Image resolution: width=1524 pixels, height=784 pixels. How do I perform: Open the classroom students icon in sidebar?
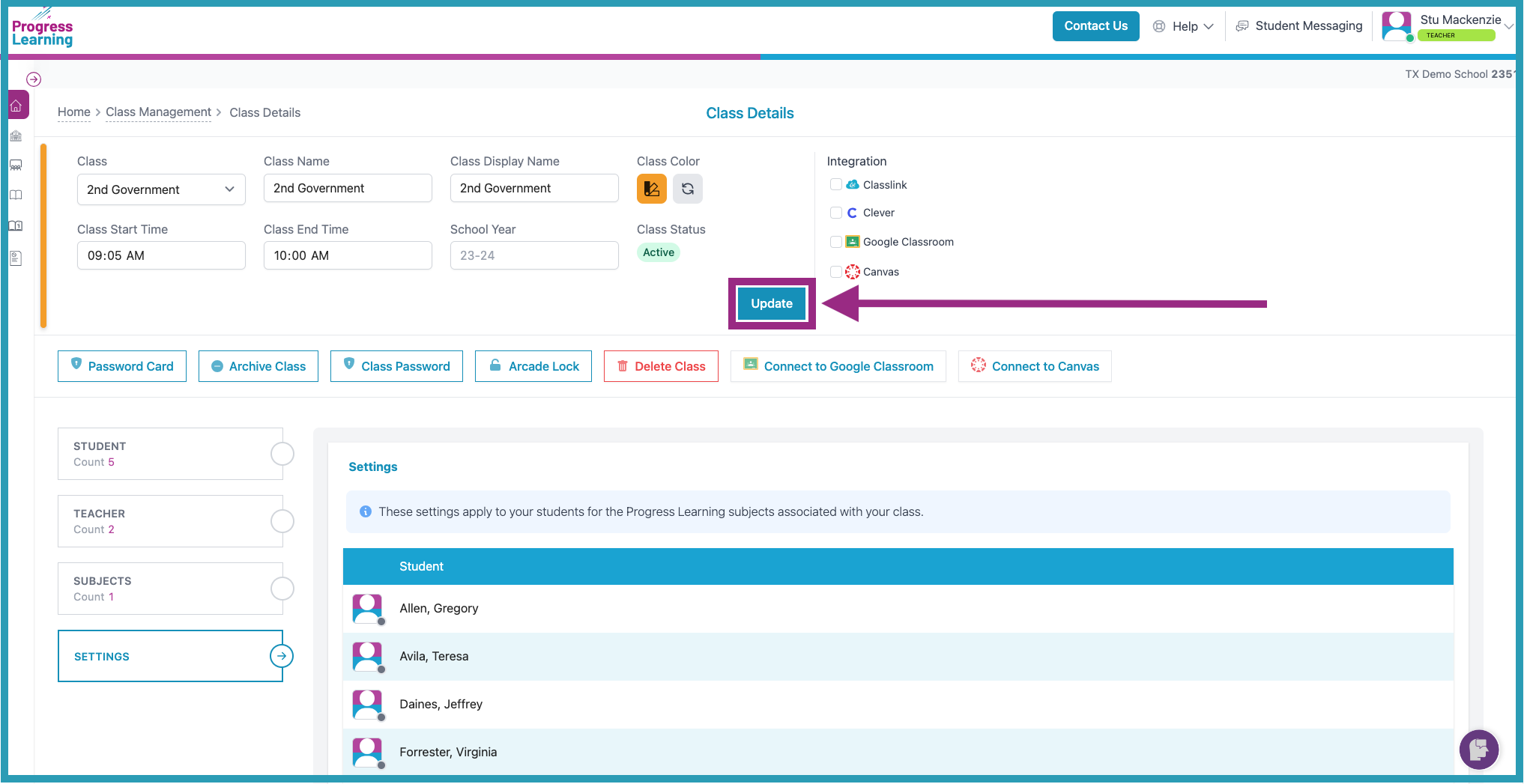pyautogui.click(x=16, y=165)
